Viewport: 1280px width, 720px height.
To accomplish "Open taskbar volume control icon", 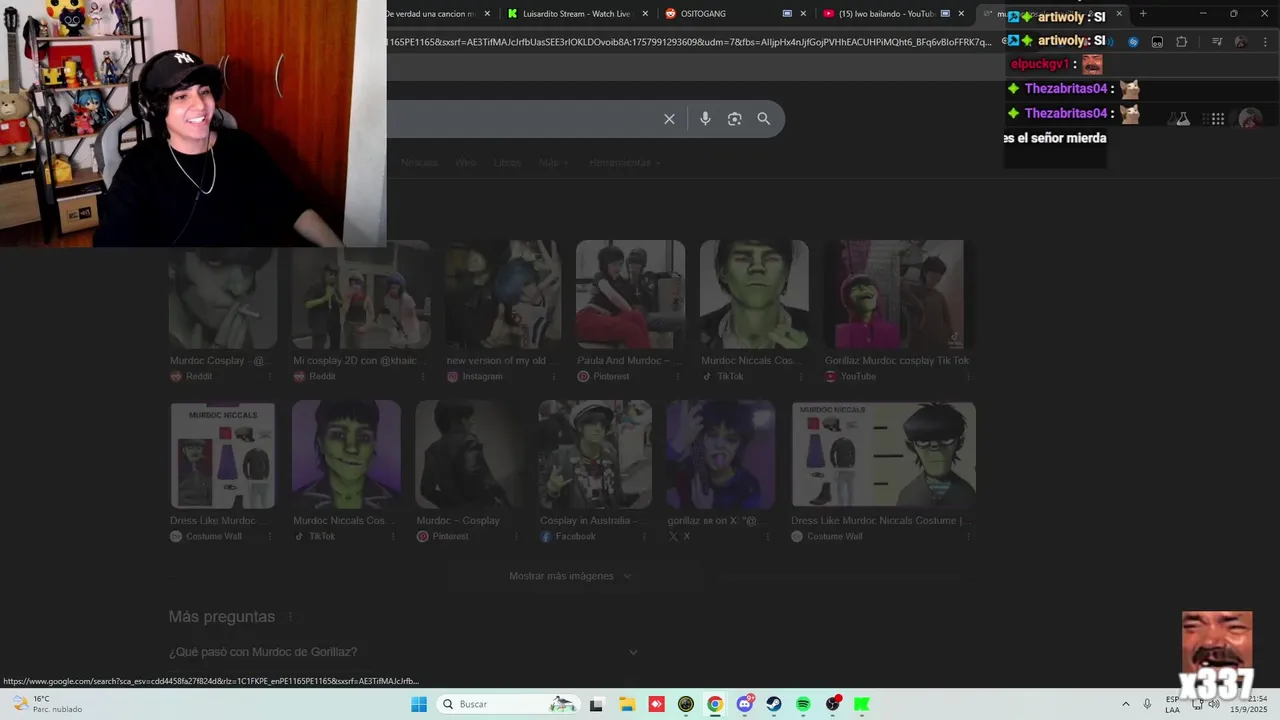I will pos(1214,704).
